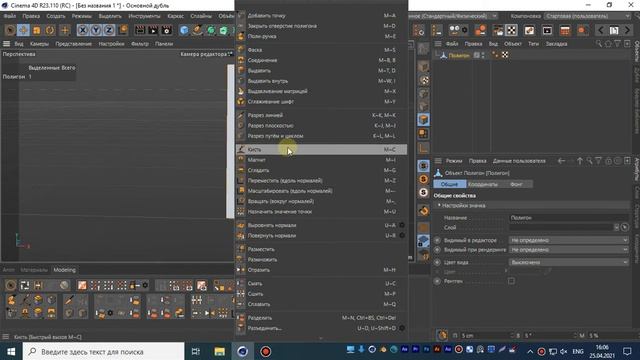Viewport: 640px width, 360px height.
Task: Open Видимый при рендеринге dropdown
Action: pos(569,249)
